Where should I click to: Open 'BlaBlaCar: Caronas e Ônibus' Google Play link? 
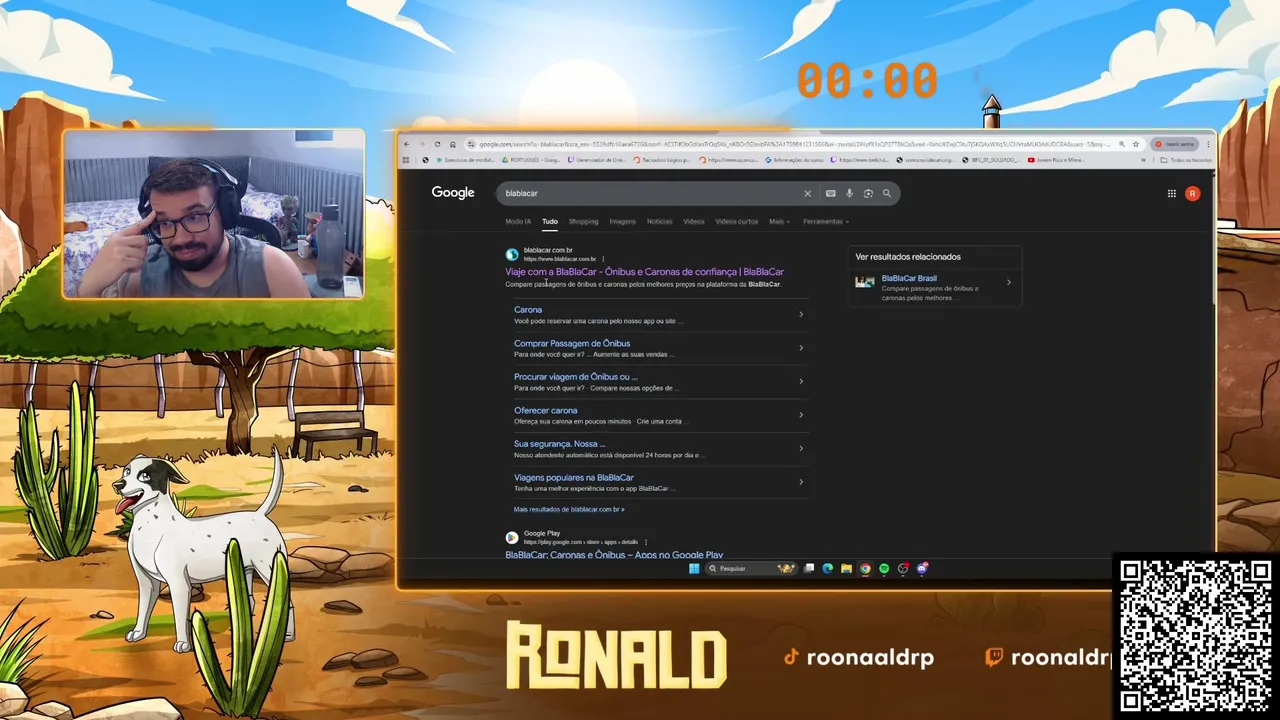[x=614, y=554]
